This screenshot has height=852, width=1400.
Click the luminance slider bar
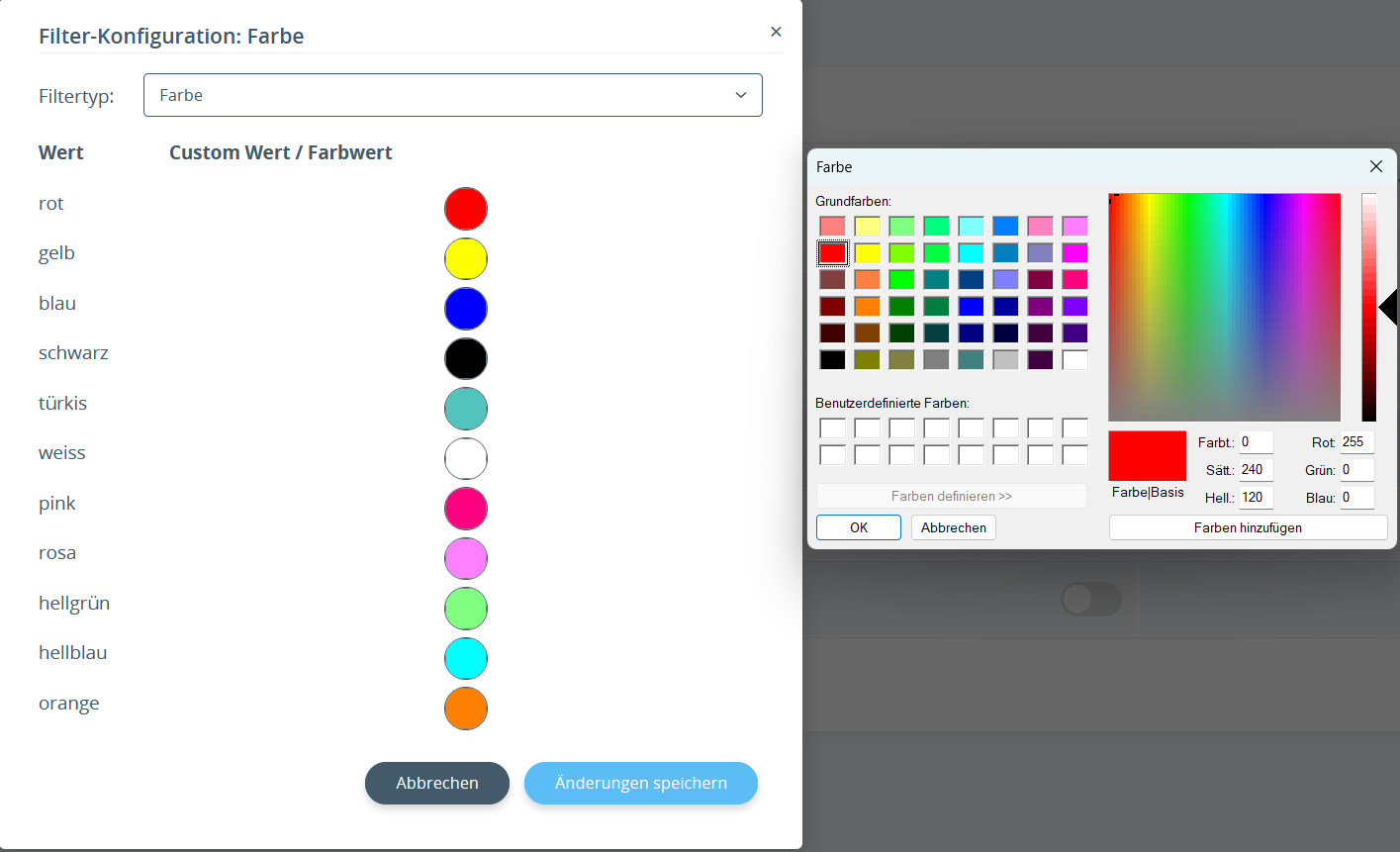coord(1369,308)
